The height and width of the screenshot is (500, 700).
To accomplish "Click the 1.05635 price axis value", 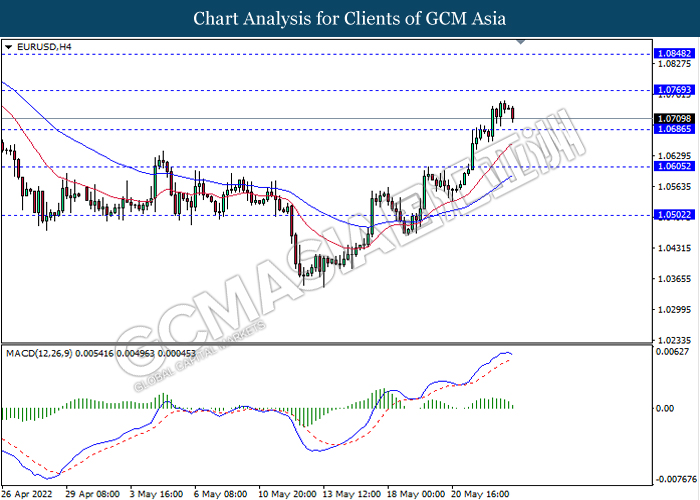I will pyautogui.click(x=675, y=186).
